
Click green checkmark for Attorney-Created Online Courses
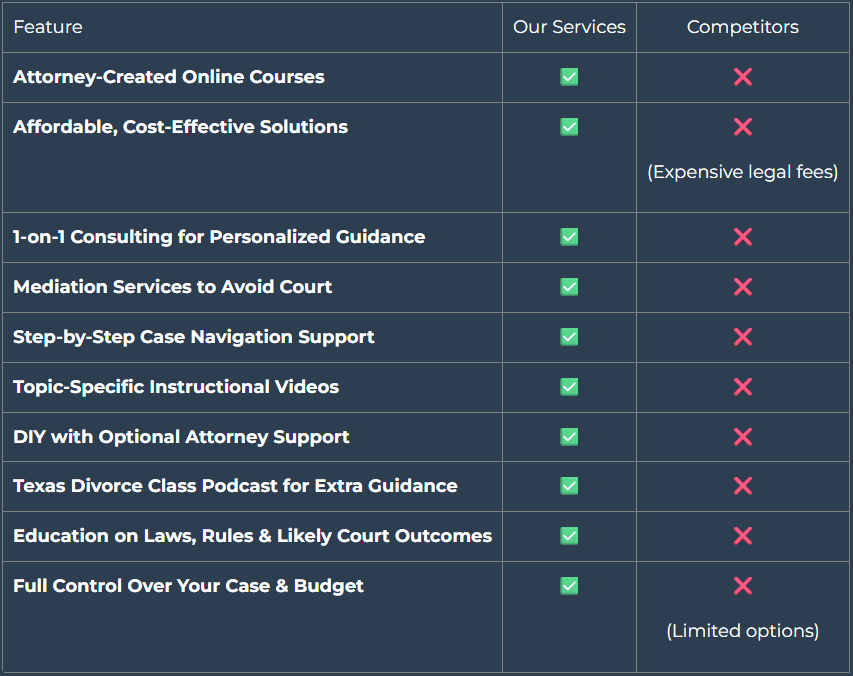569,77
